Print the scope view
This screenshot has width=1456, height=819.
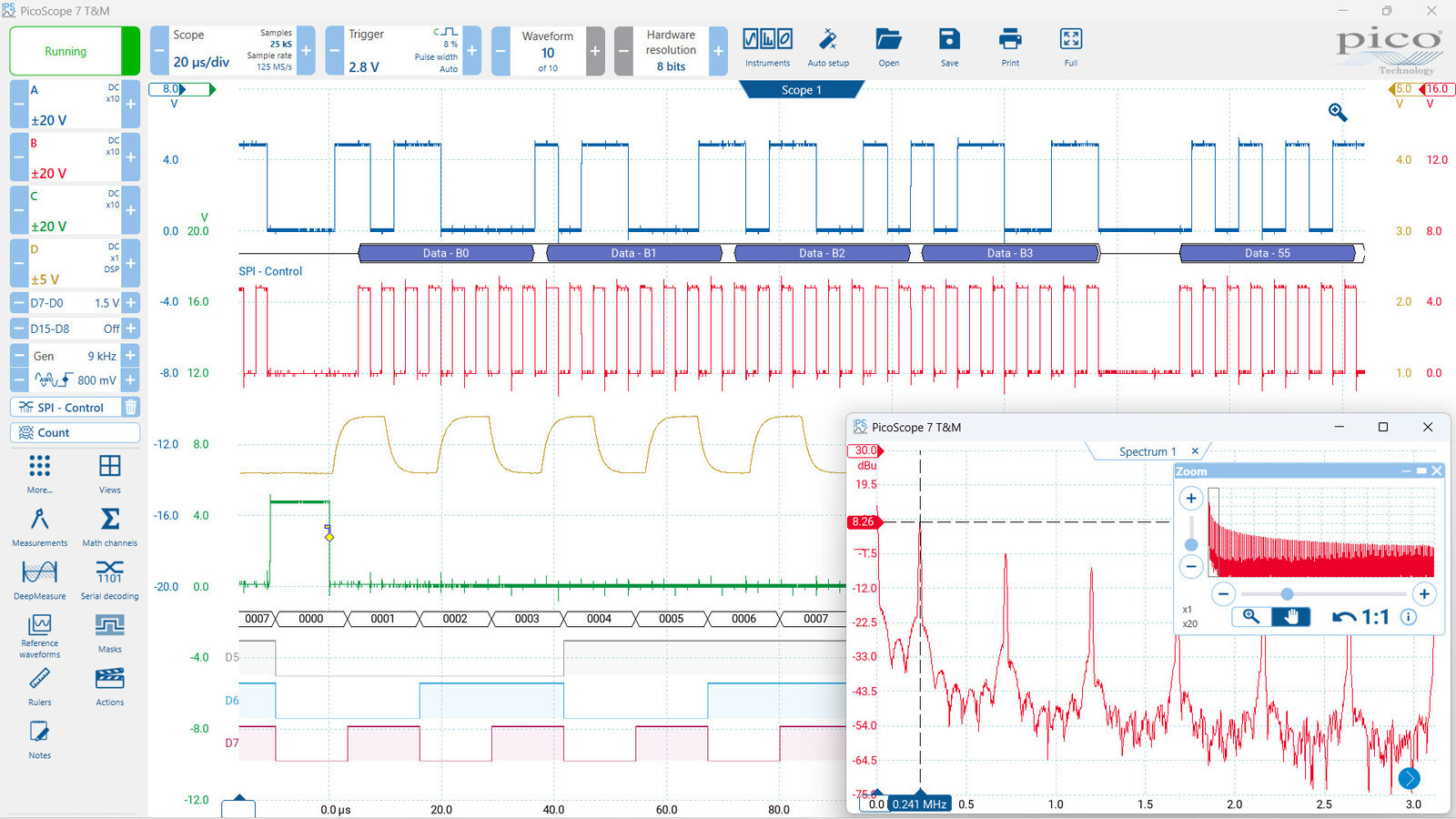pos(1010,47)
